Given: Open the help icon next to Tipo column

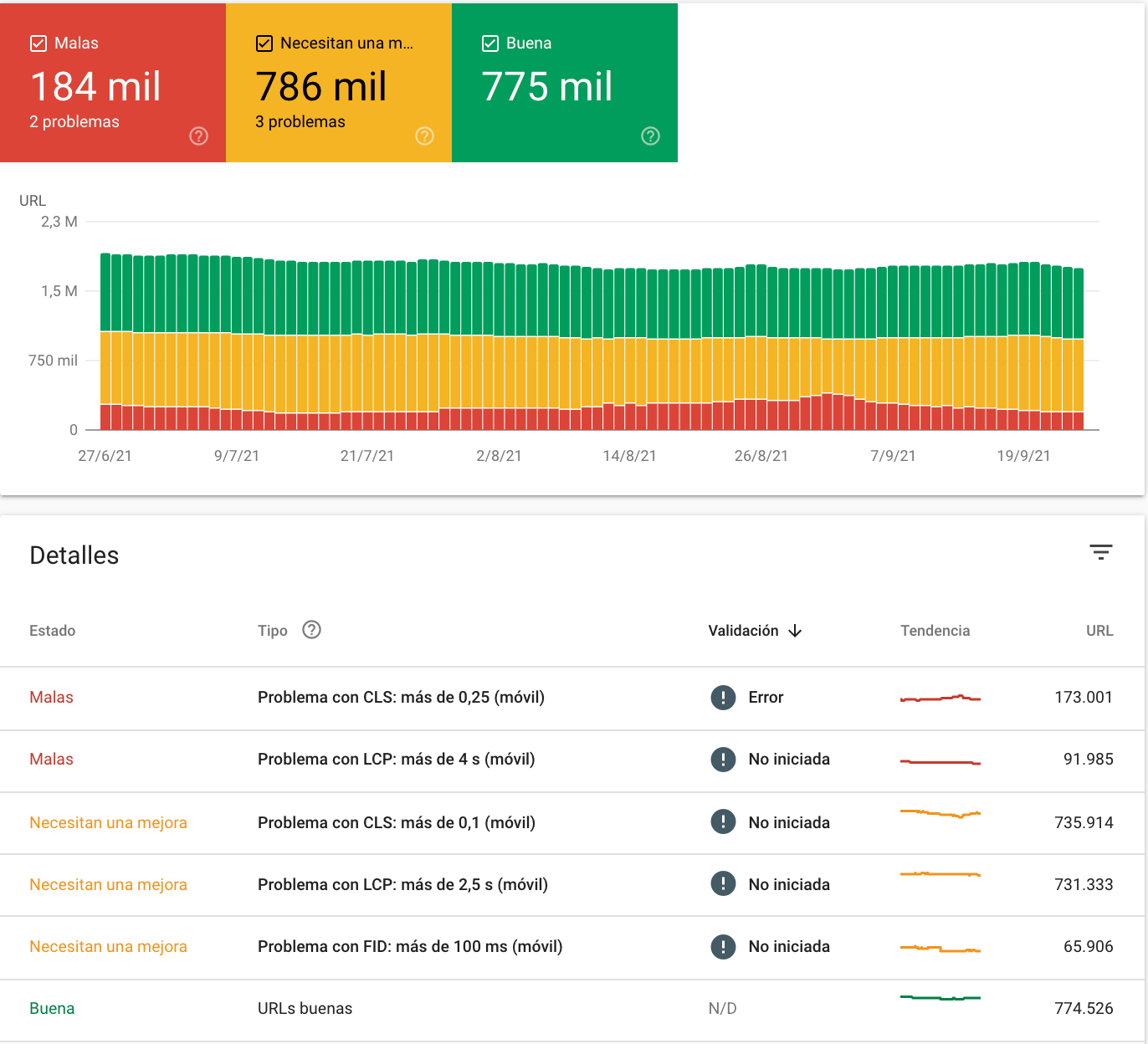Looking at the screenshot, I should pyautogui.click(x=312, y=630).
